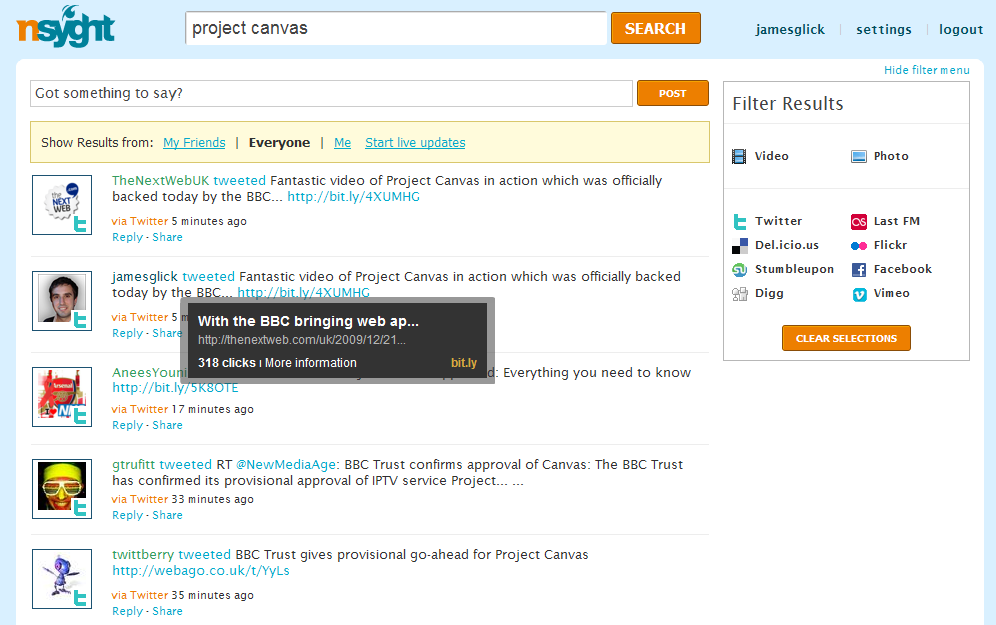Focus the search box containing 'project canvas'

tap(396, 28)
